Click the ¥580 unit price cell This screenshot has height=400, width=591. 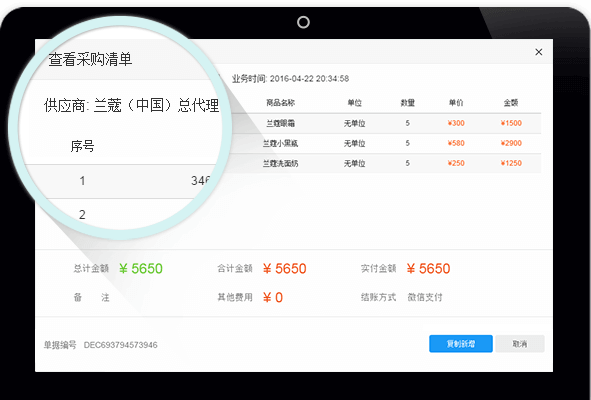(x=456, y=143)
